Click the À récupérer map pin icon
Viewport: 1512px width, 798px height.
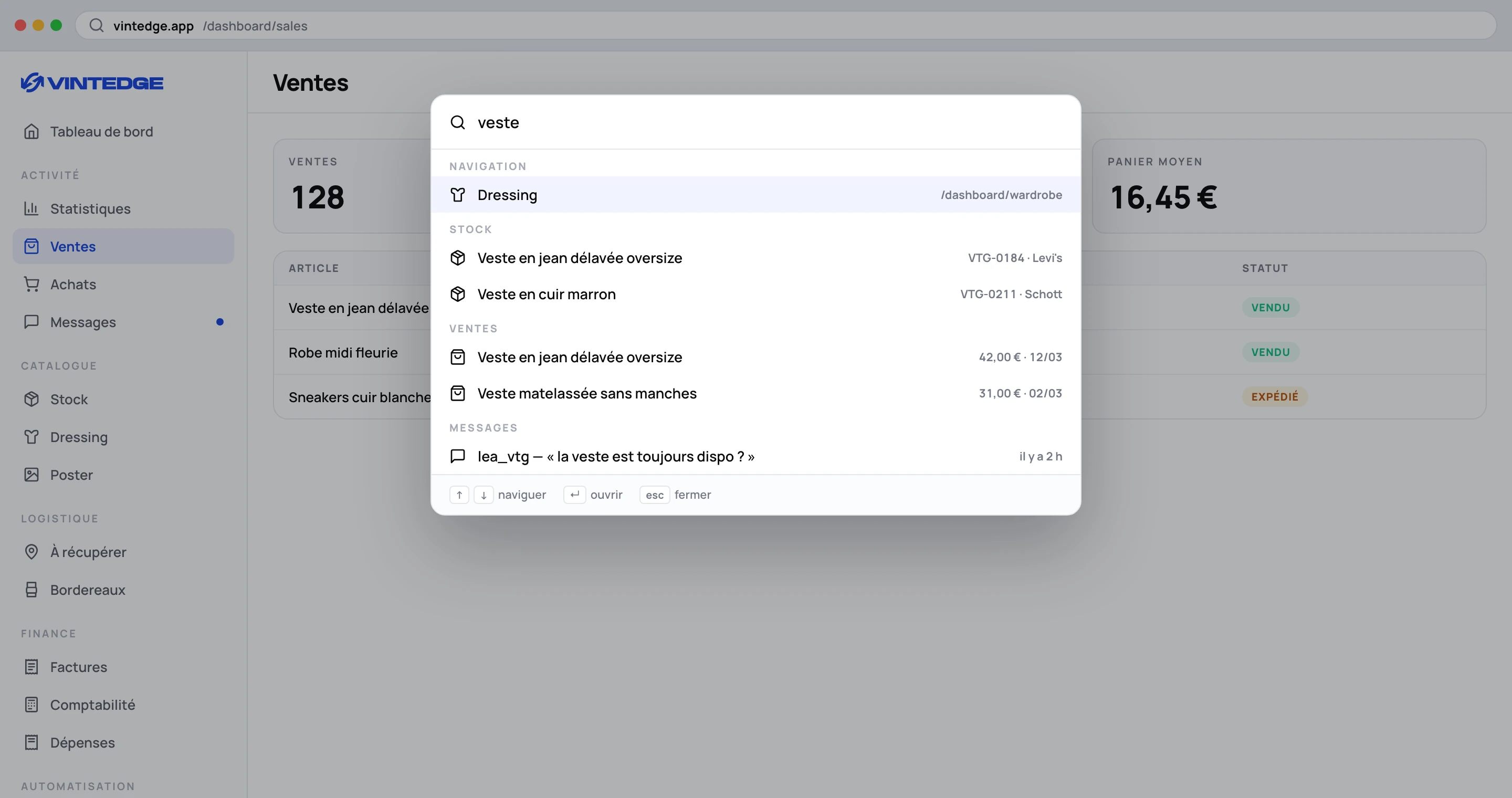coord(31,552)
